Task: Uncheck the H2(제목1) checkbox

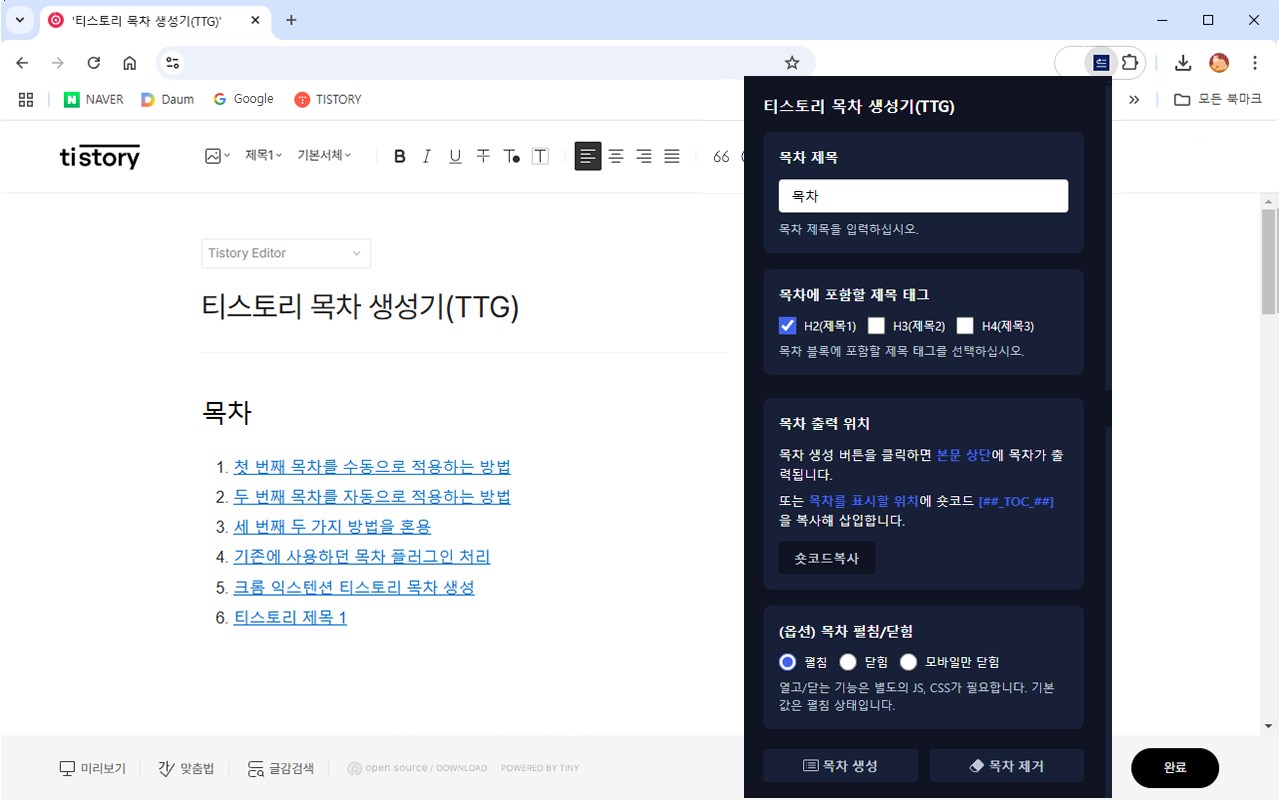Action: pos(787,325)
